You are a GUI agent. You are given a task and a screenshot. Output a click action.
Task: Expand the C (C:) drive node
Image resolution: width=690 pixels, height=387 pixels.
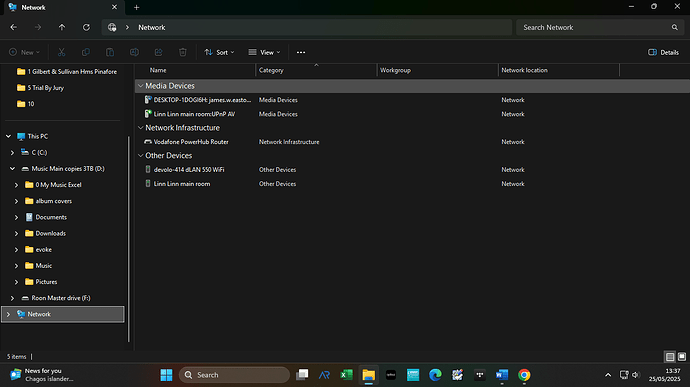(12, 152)
